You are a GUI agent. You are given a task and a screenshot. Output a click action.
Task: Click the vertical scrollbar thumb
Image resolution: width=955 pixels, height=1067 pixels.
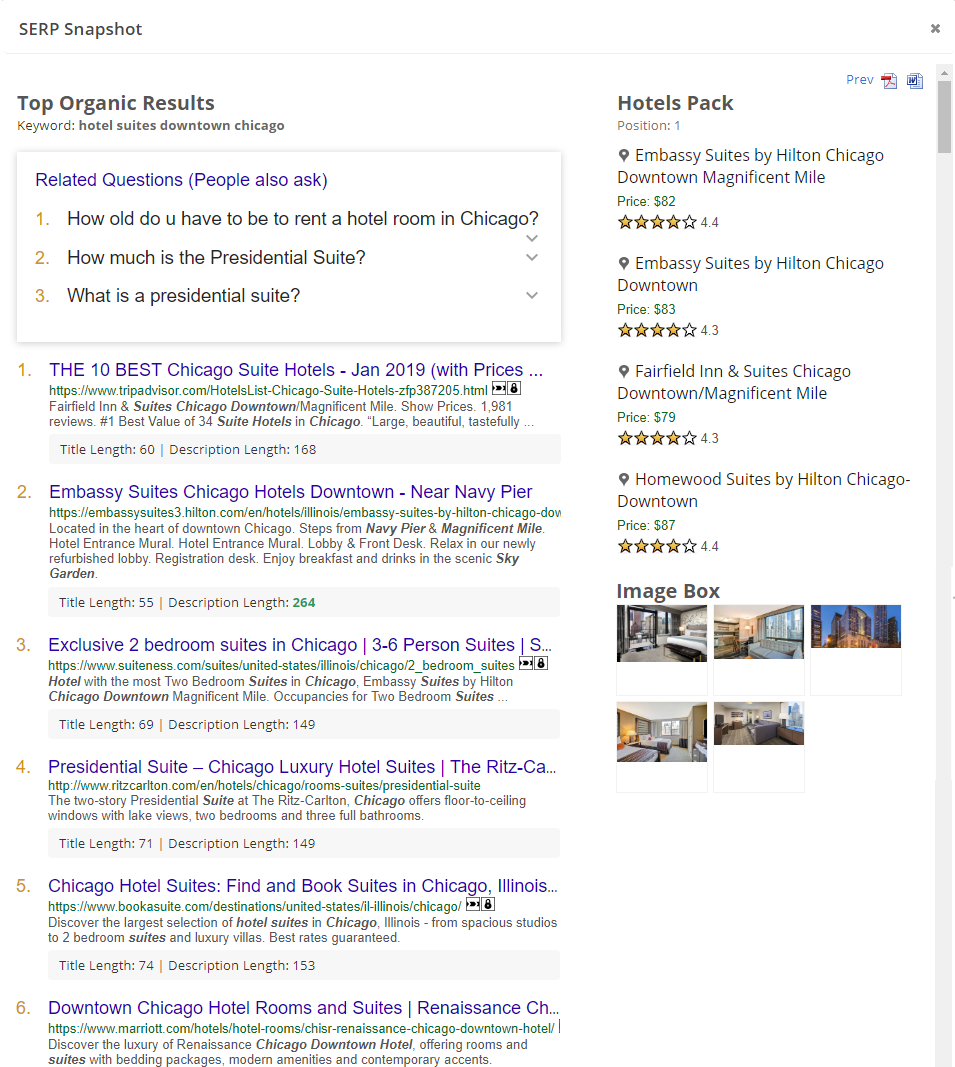[944, 117]
